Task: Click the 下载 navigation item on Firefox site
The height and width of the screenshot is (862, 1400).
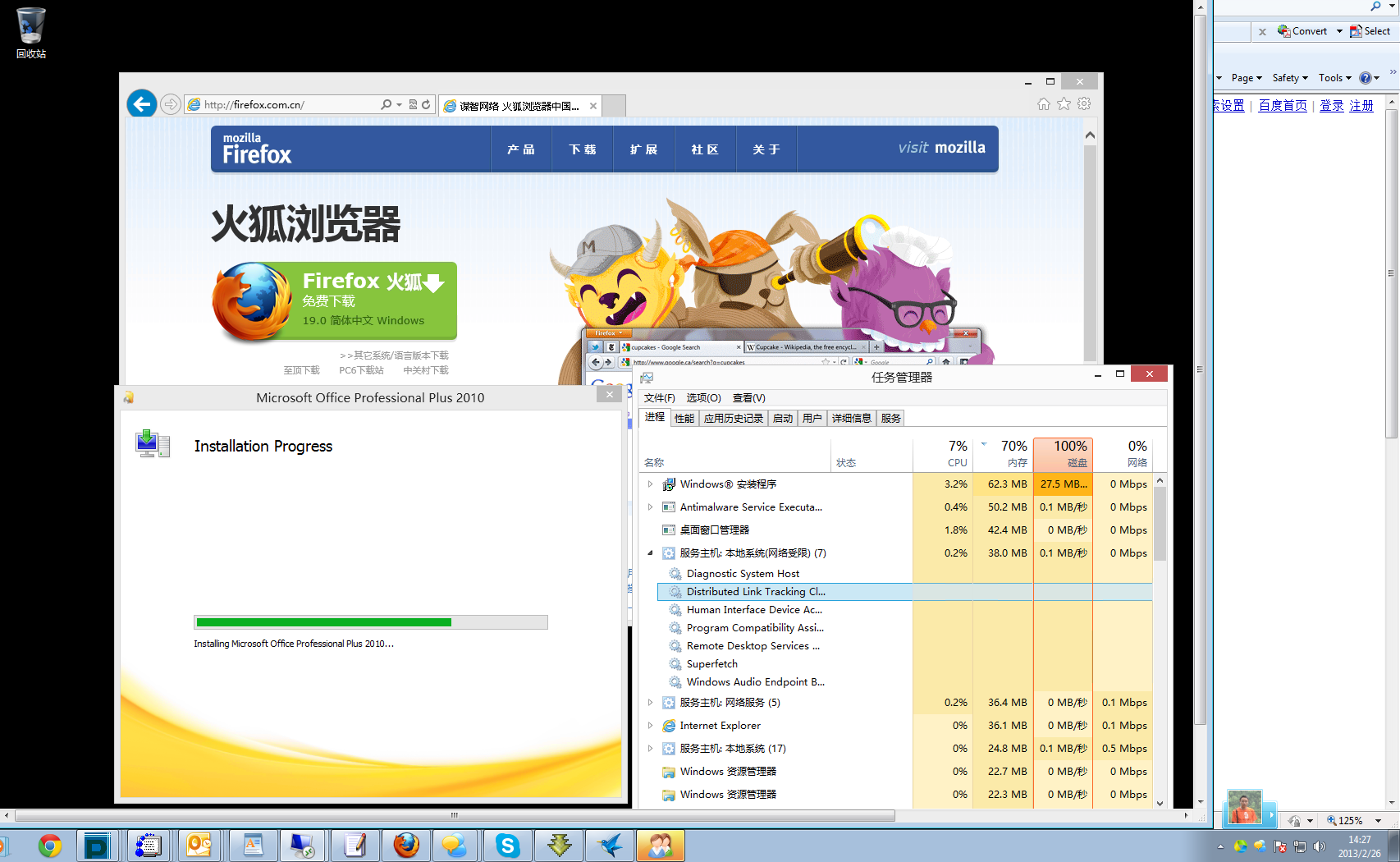Action: 583,149
